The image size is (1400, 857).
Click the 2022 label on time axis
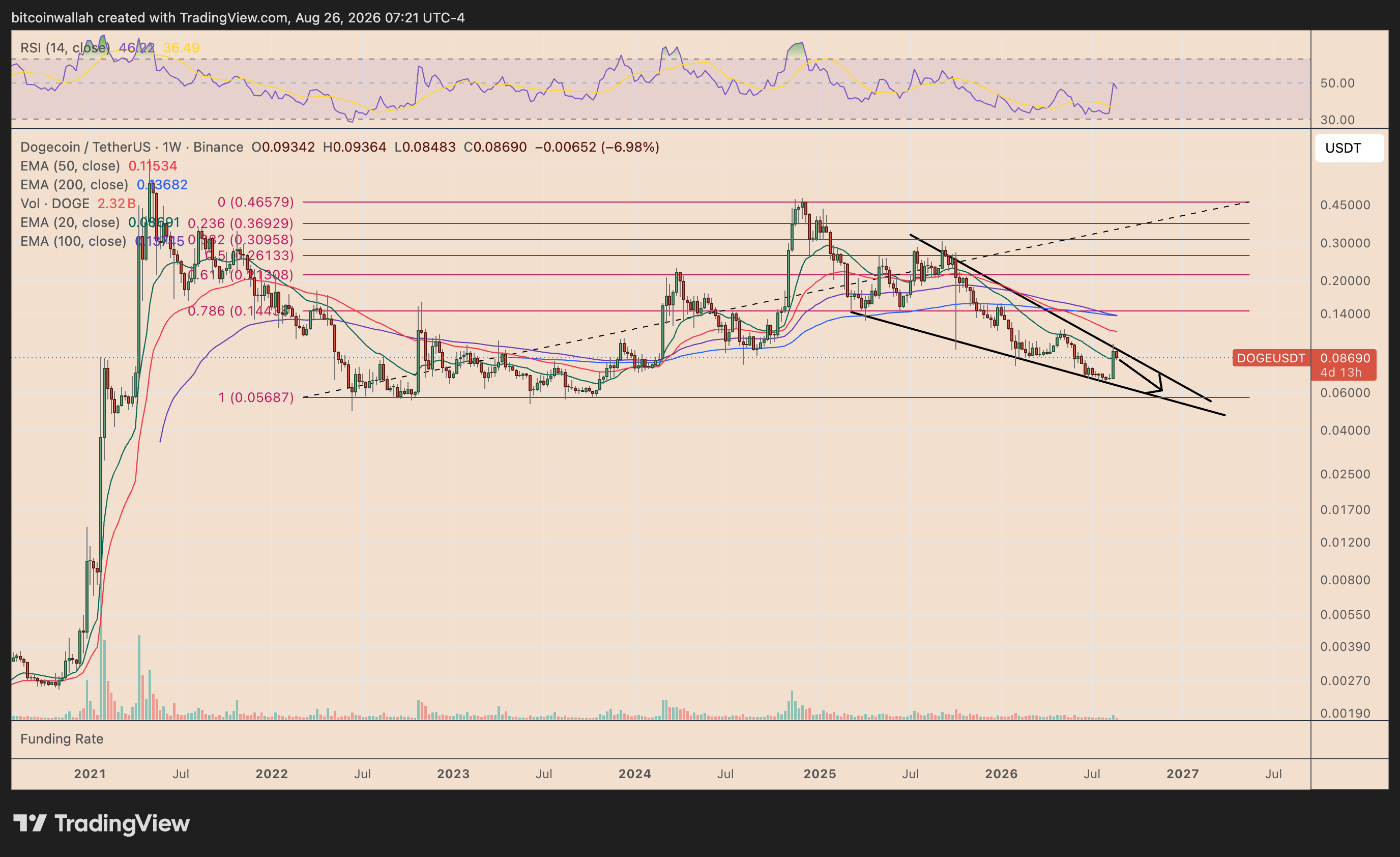coord(272,774)
